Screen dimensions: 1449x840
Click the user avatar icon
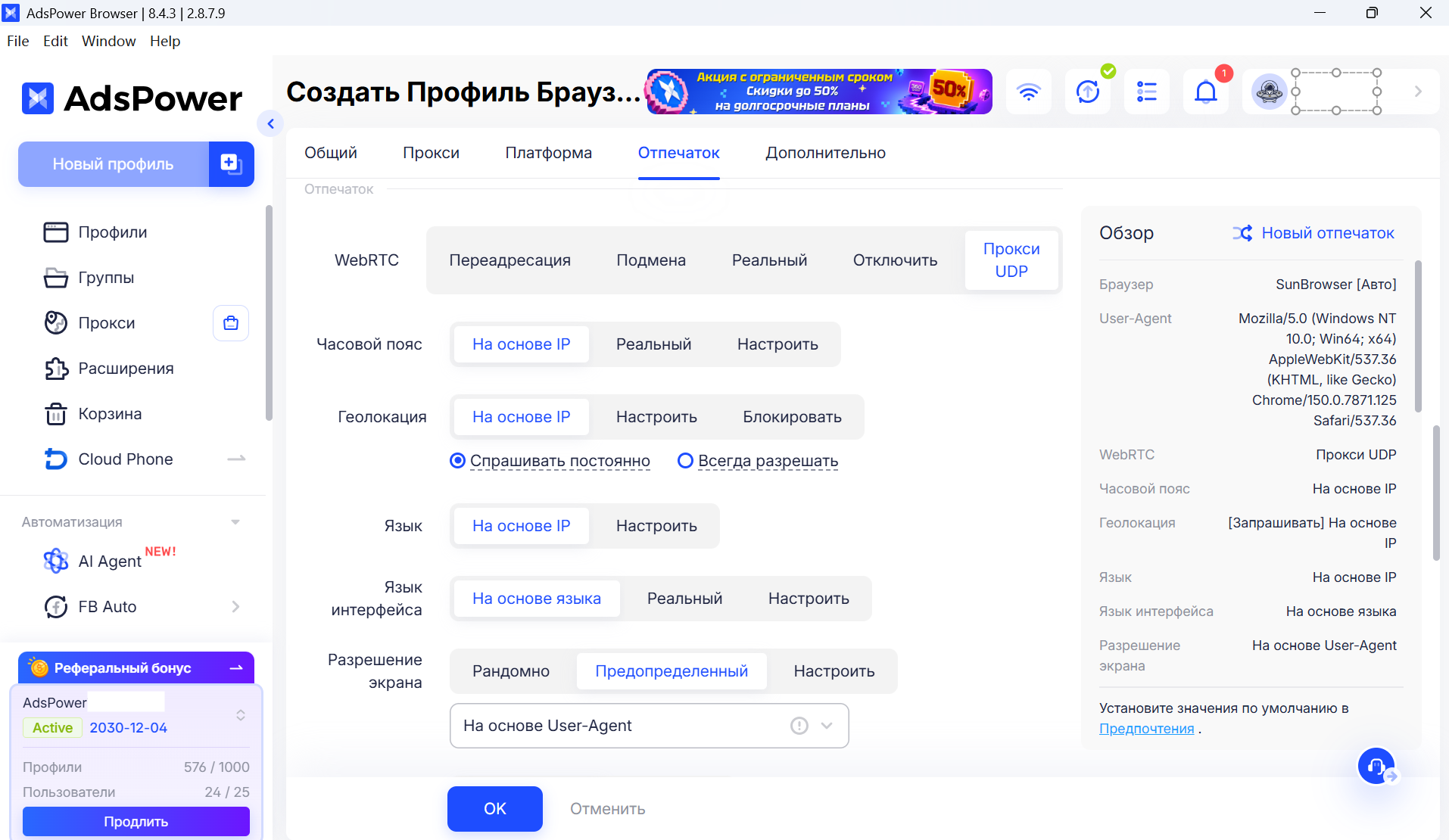pos(1270,92)
